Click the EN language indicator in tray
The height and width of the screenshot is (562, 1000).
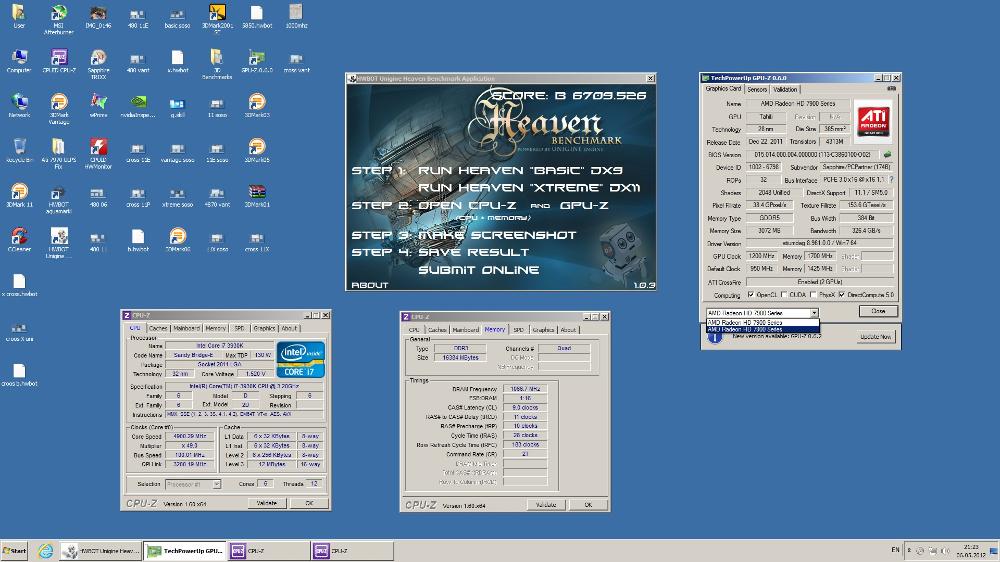tap(895, 549)
